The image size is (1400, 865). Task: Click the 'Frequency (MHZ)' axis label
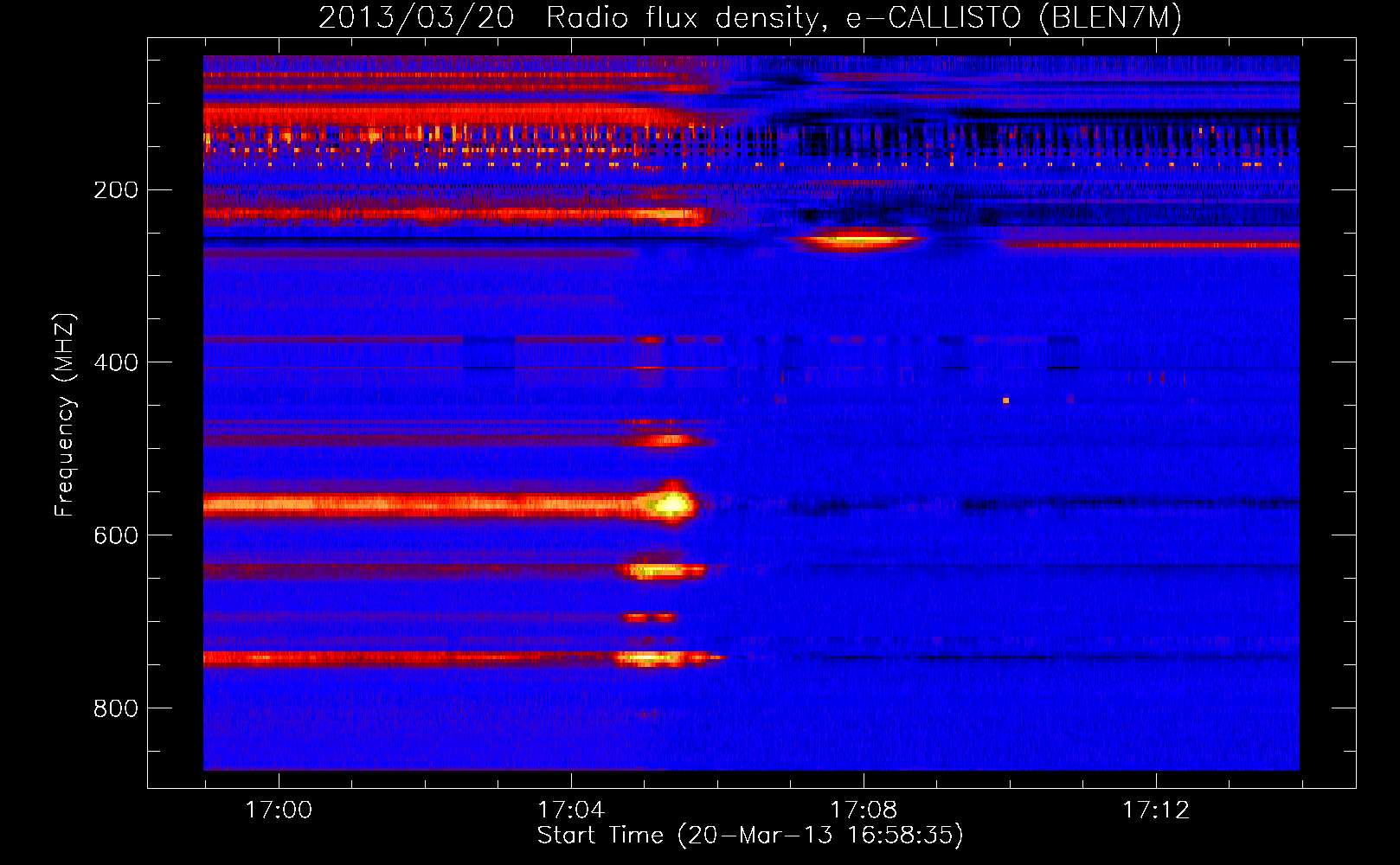coord(65,414)
